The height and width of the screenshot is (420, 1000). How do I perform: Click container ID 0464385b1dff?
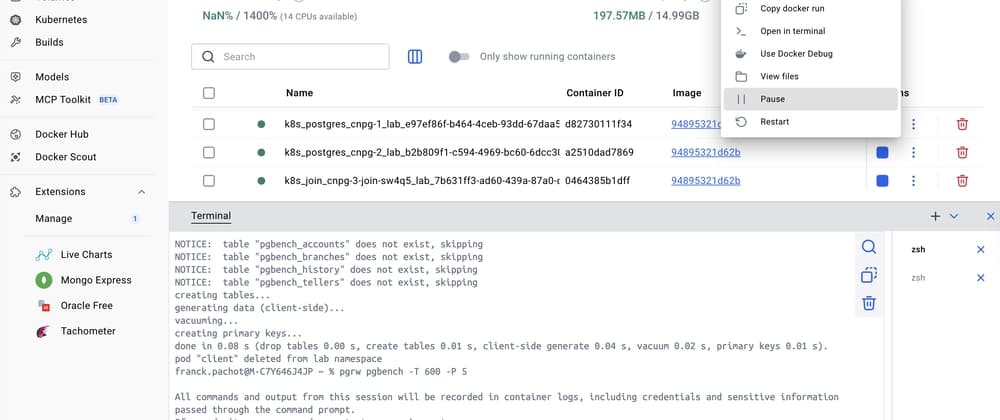click(598, 181)
